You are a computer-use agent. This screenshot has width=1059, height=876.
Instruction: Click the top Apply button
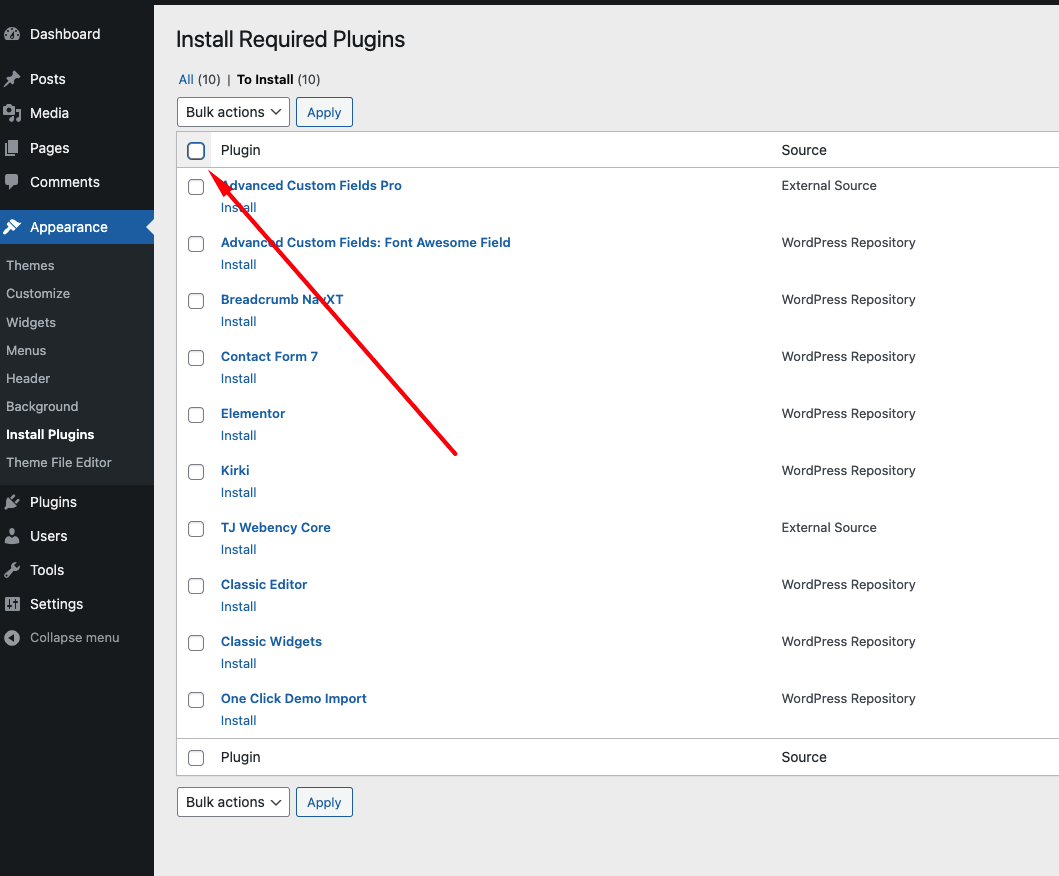(324, 112)
